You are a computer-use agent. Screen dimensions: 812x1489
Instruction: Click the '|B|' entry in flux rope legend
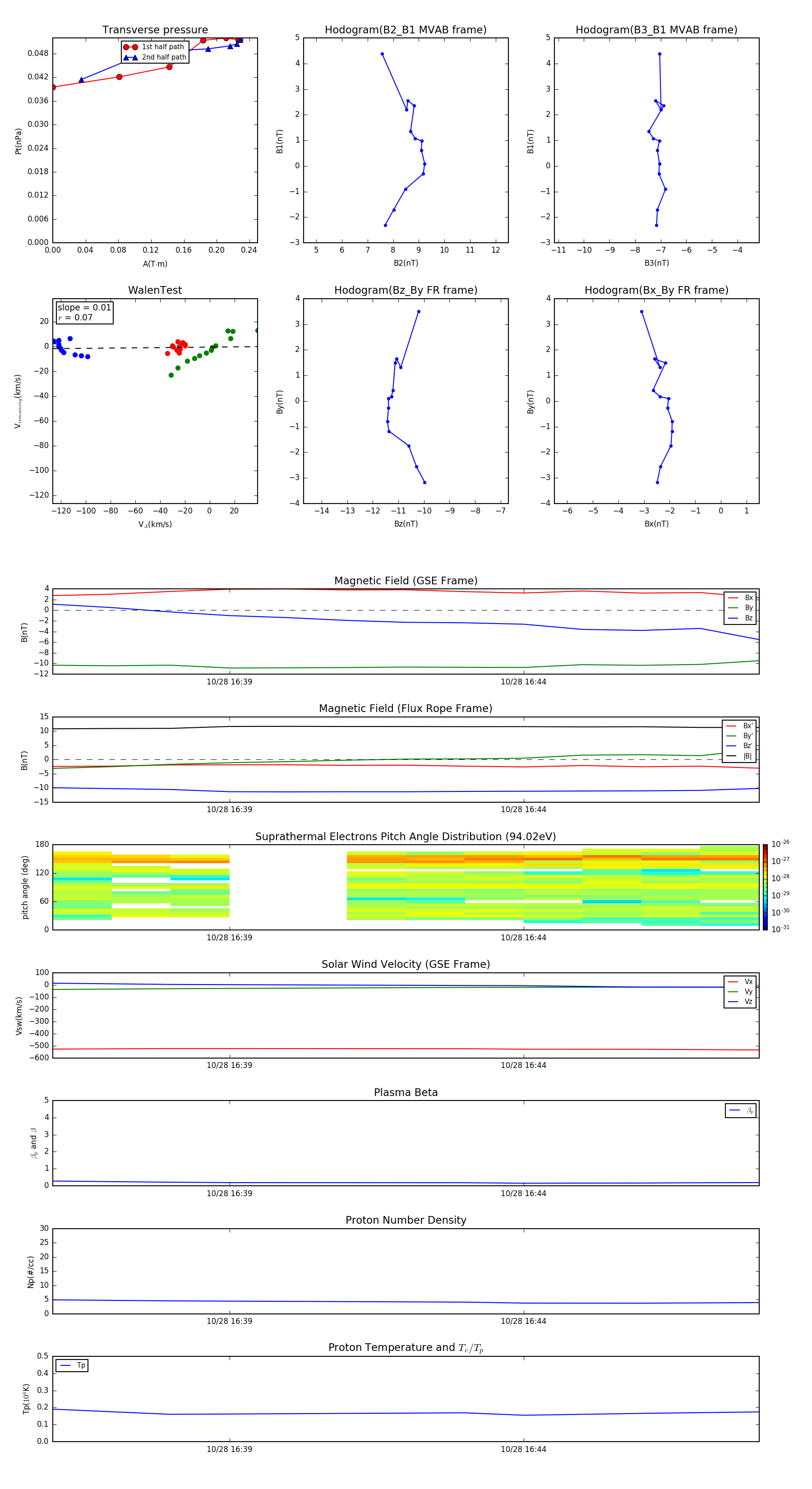pos(740,756)
